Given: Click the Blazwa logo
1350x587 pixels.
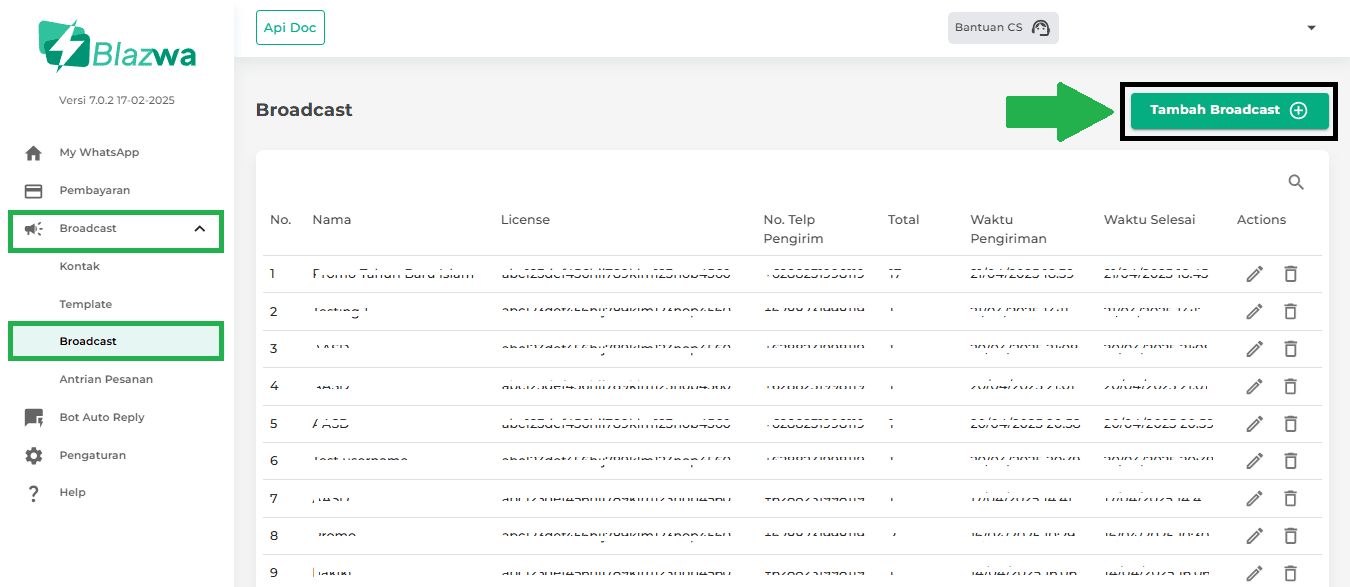Looking at the screenshot, I should 117,47.
